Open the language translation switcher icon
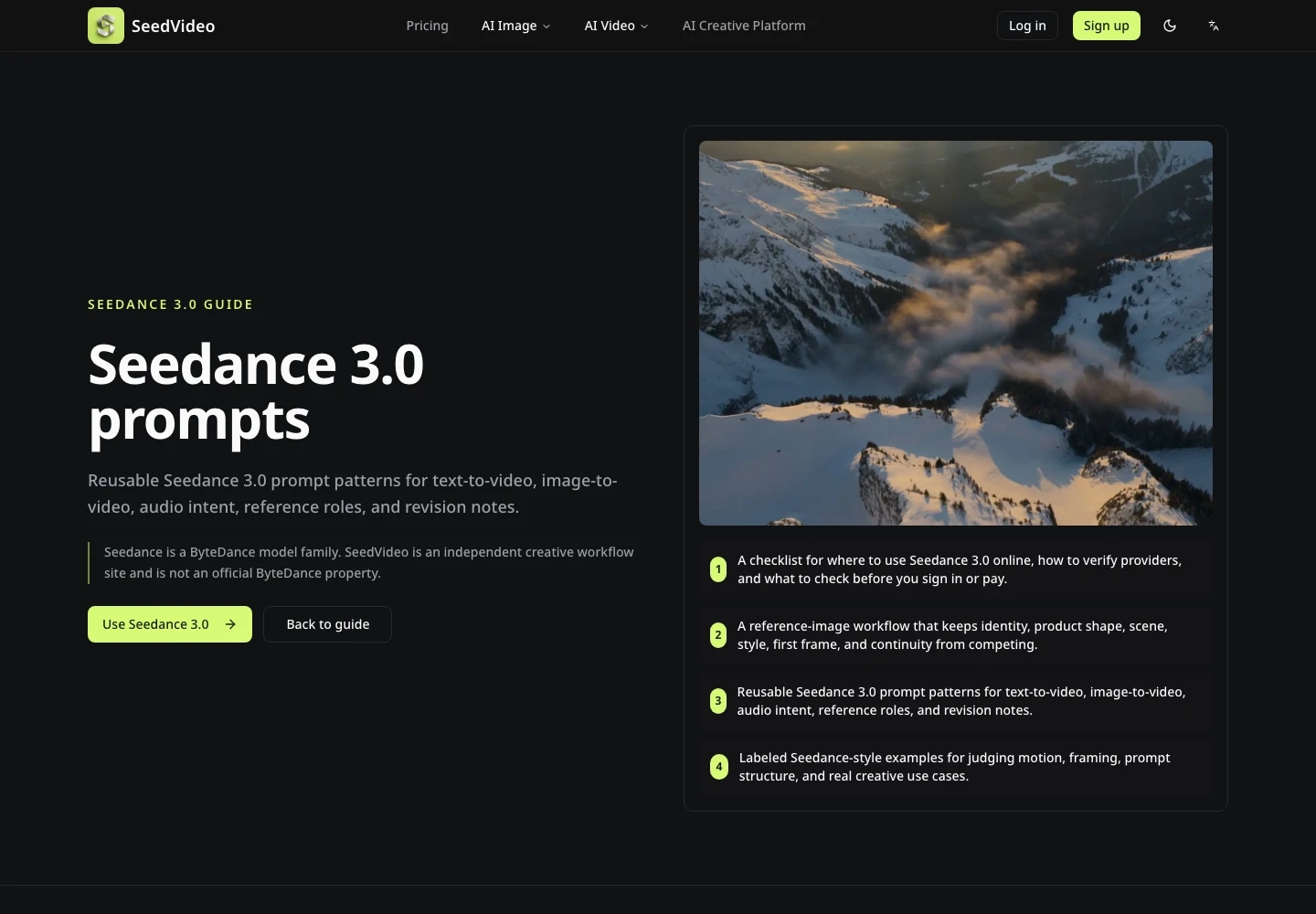This screenshot has height=914, width=1316. [1214, 26]
